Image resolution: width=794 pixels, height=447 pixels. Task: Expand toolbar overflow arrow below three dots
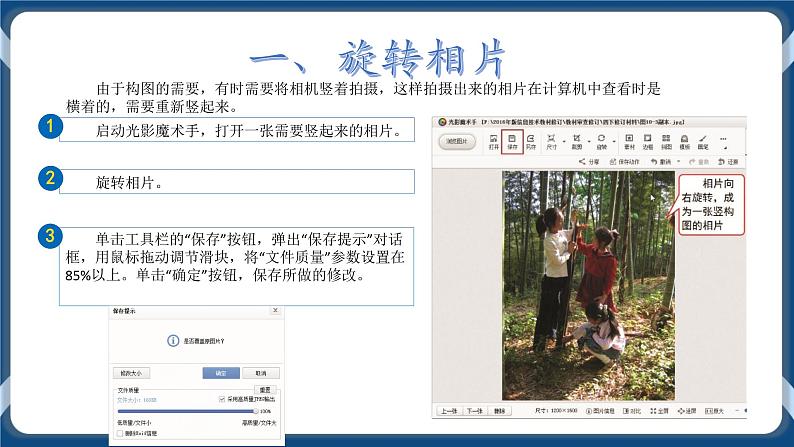(x=725, y=148)
